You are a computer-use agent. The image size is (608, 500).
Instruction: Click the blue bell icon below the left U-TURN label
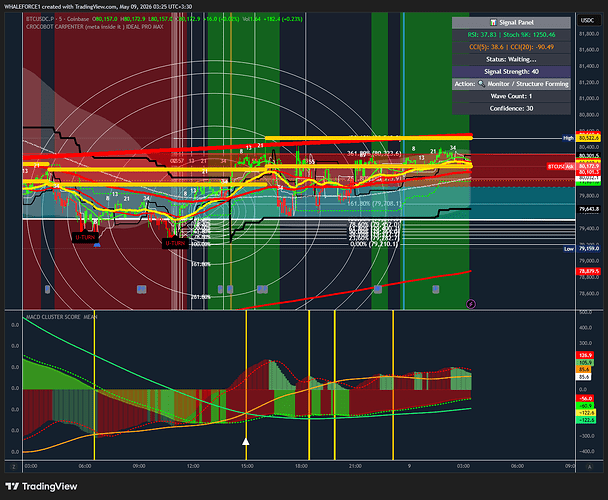[x=97, y=244]
